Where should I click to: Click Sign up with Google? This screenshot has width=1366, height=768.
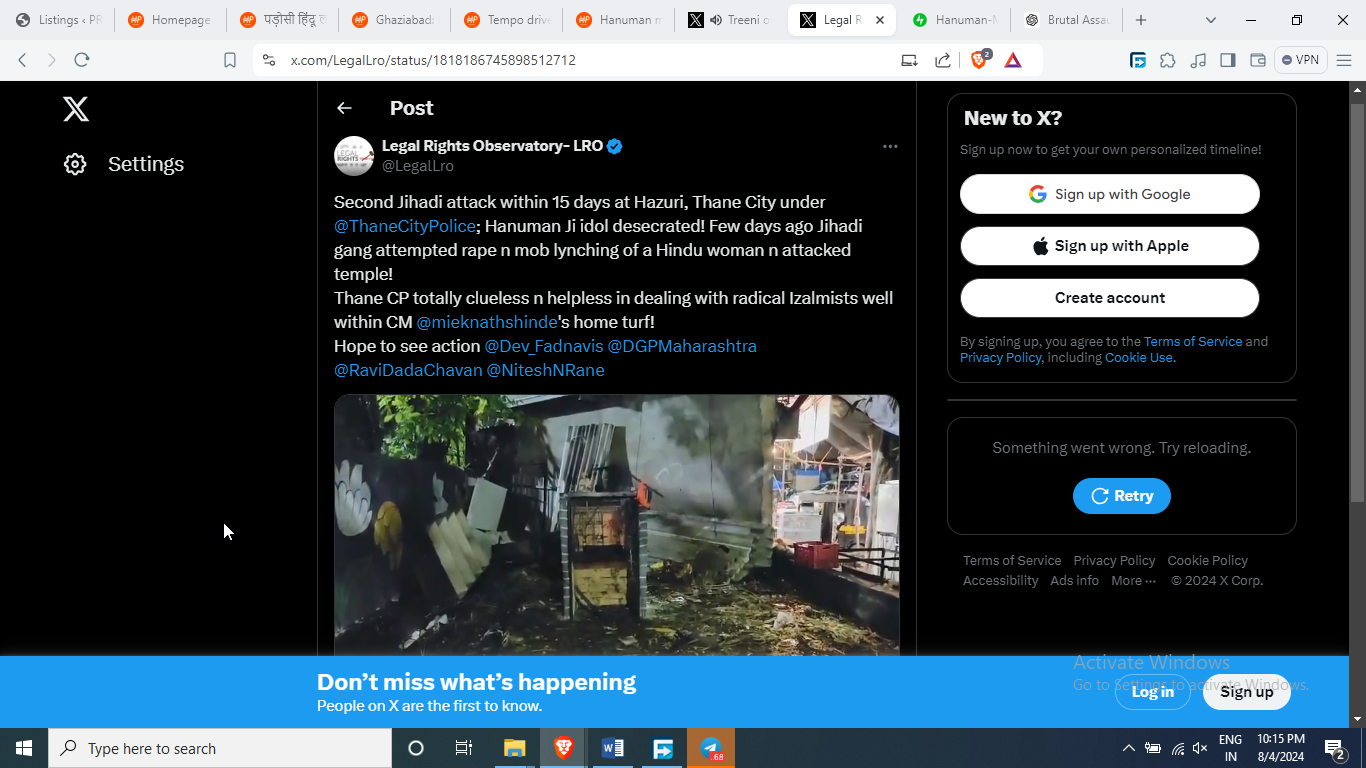(1109, 194)
